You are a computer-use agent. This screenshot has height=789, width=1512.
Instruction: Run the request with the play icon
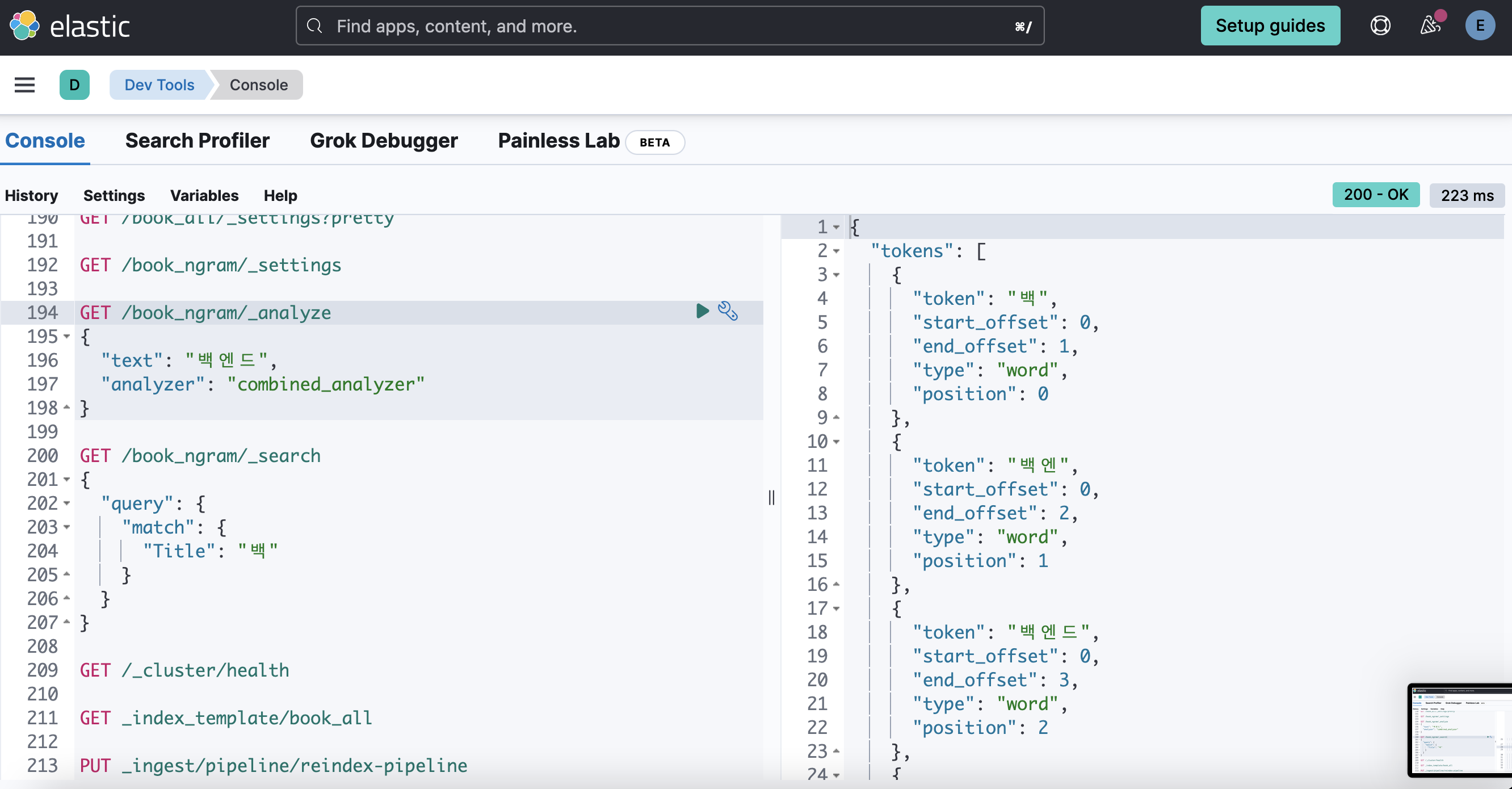pyautogui.click(x=702, y=311)
